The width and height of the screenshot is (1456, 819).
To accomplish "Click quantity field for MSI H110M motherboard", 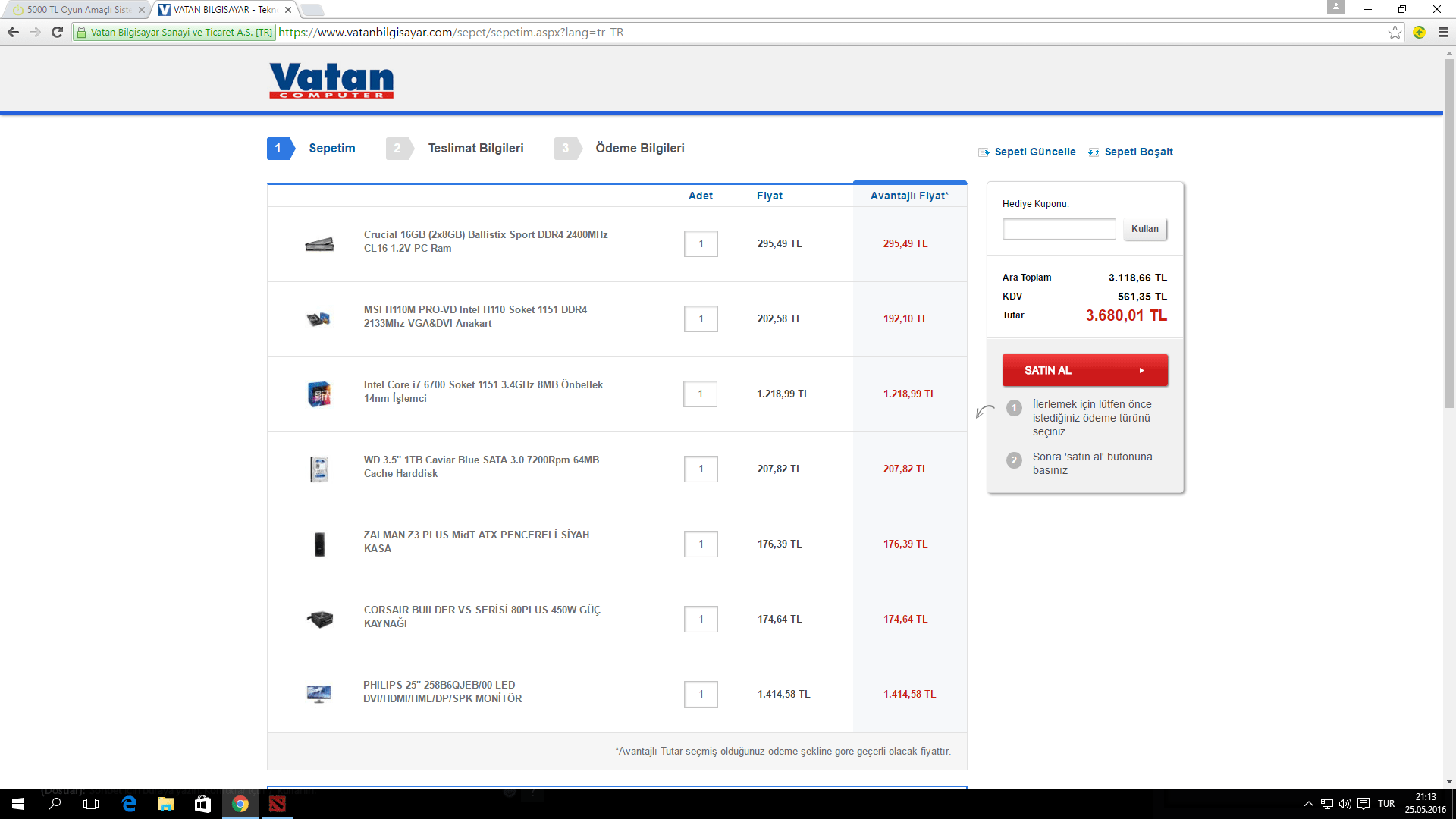I will 701,319.
